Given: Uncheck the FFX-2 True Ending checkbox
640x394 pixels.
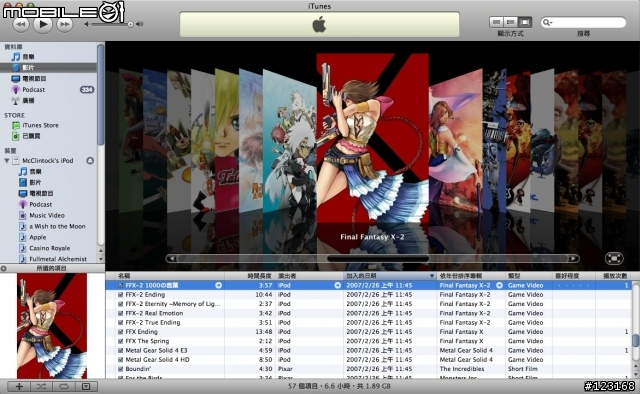Looking at the screenshot, I should point(120,323).
